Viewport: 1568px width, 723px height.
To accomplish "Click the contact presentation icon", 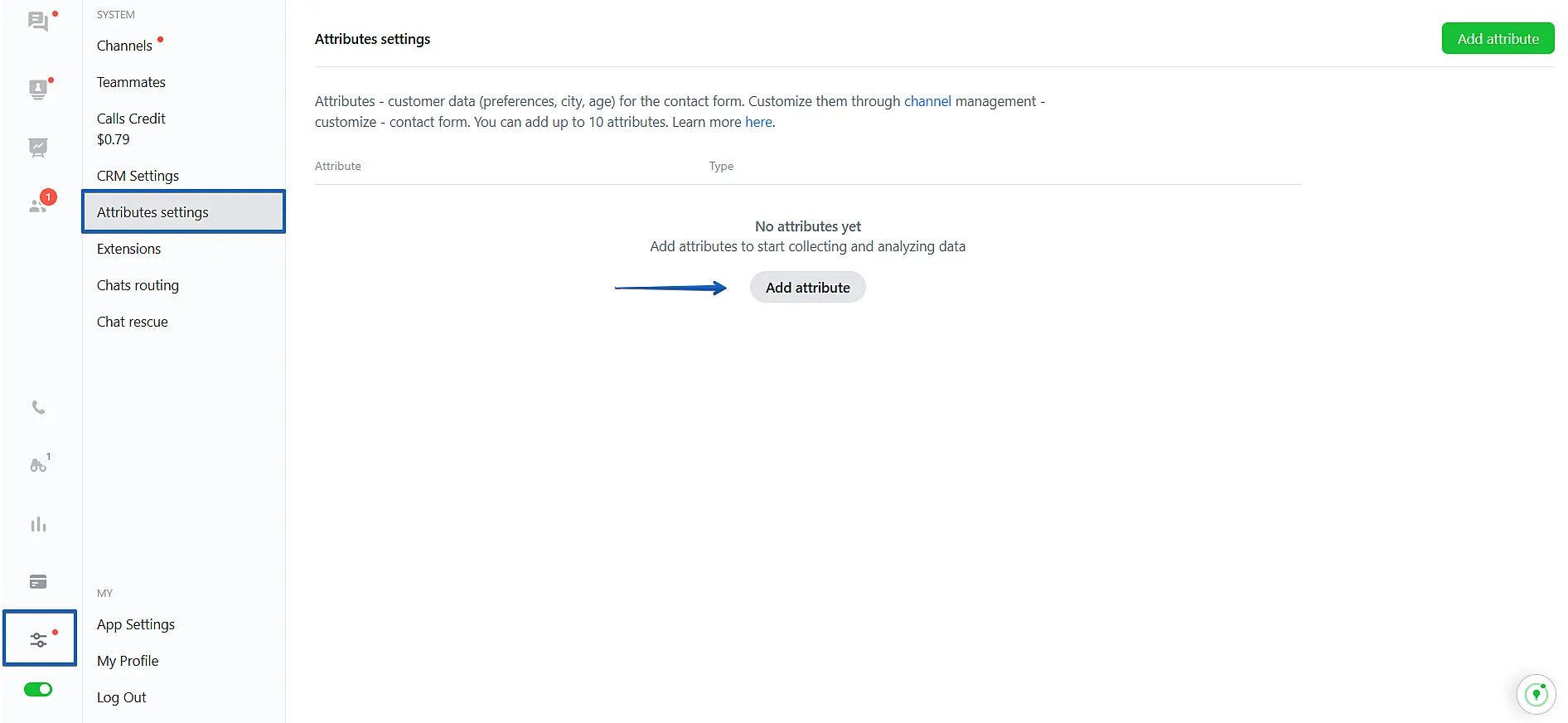I will [38, 89].
